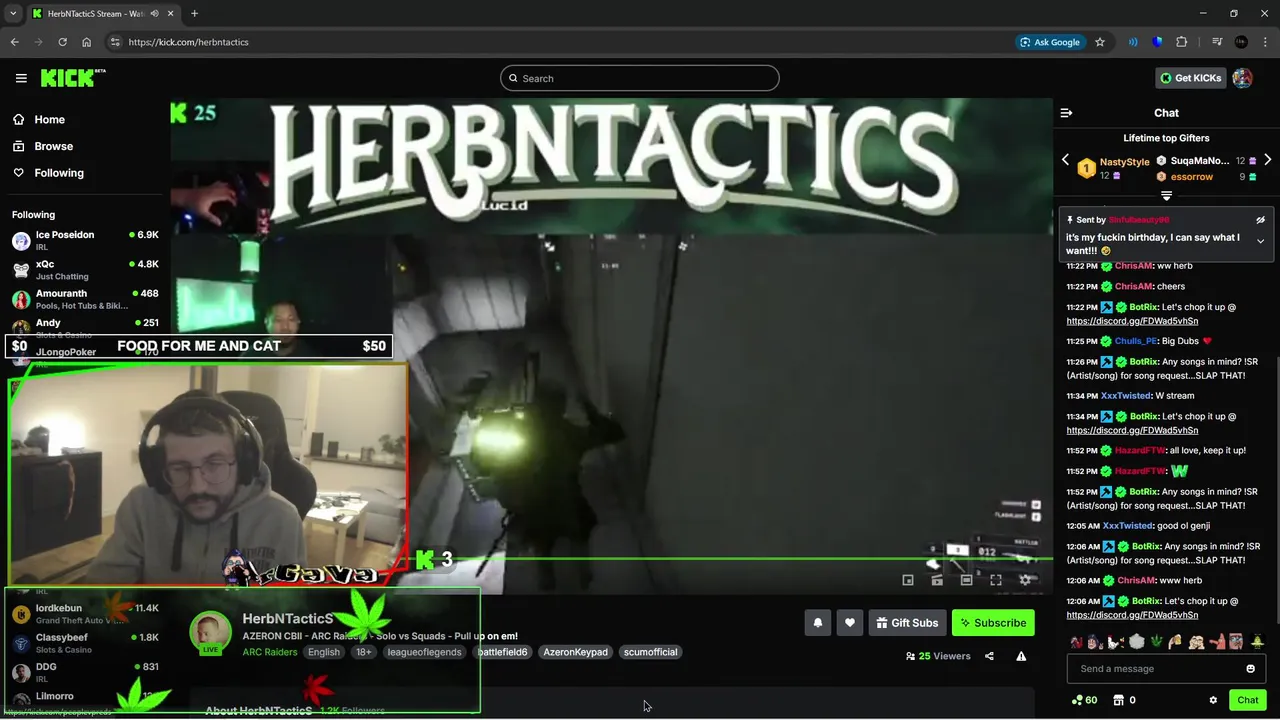Image resolution: width=1280 pixels, height=720 pixels.
Task: Toggle stream notifications bell
Action: (818, 623)
